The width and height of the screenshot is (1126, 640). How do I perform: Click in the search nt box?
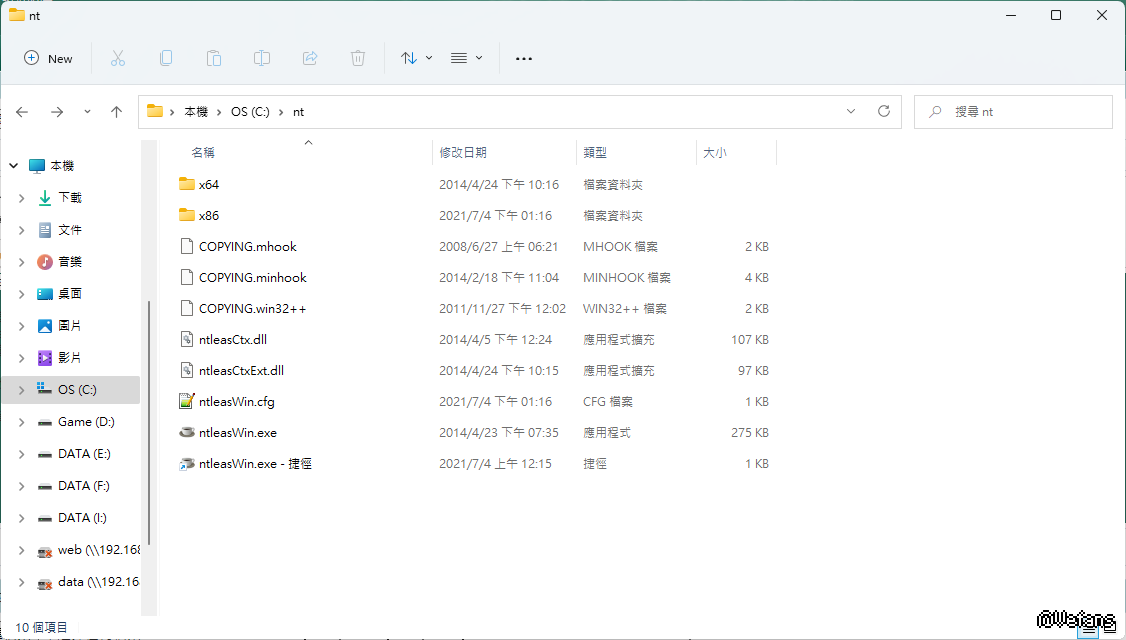(1020, 112)
